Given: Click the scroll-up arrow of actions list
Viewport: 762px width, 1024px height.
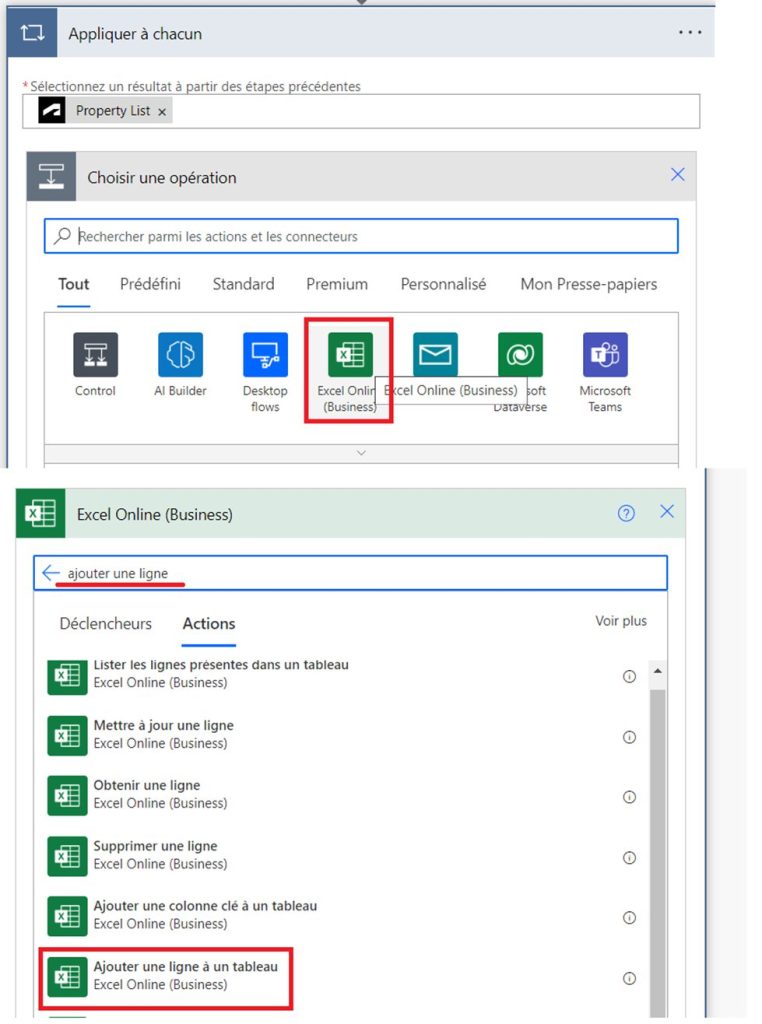Looking at the screenshot, I should pyautogui.click(x=658, y=671).
